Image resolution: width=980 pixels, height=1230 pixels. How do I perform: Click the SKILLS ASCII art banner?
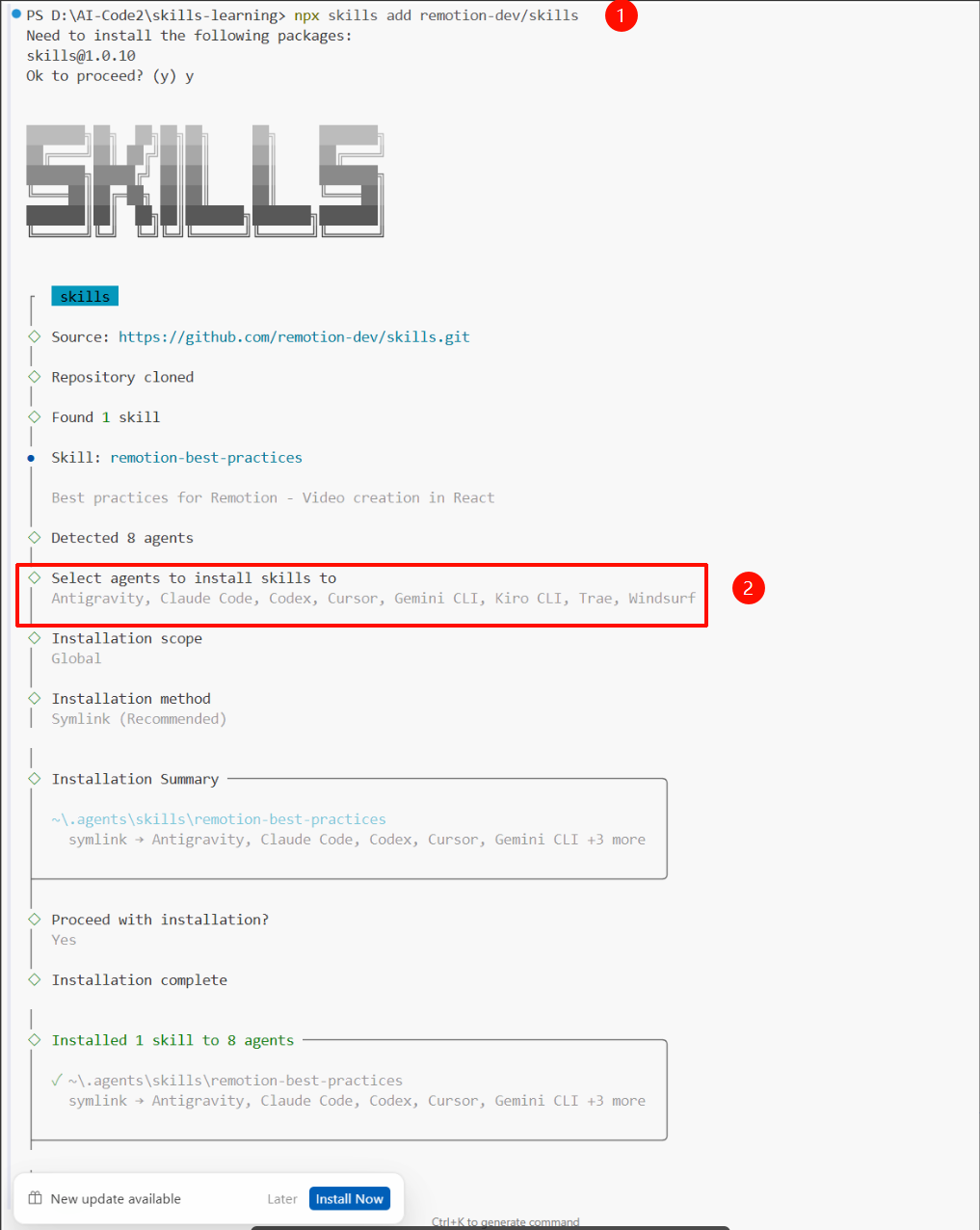click(x=204, y=181)
